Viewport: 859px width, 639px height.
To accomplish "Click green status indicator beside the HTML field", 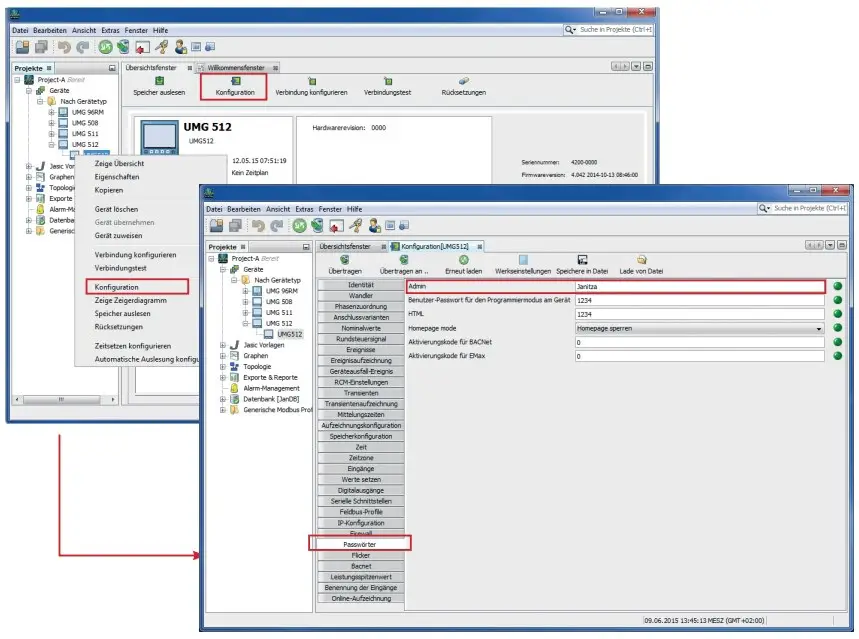I will [x=838, y=314].
